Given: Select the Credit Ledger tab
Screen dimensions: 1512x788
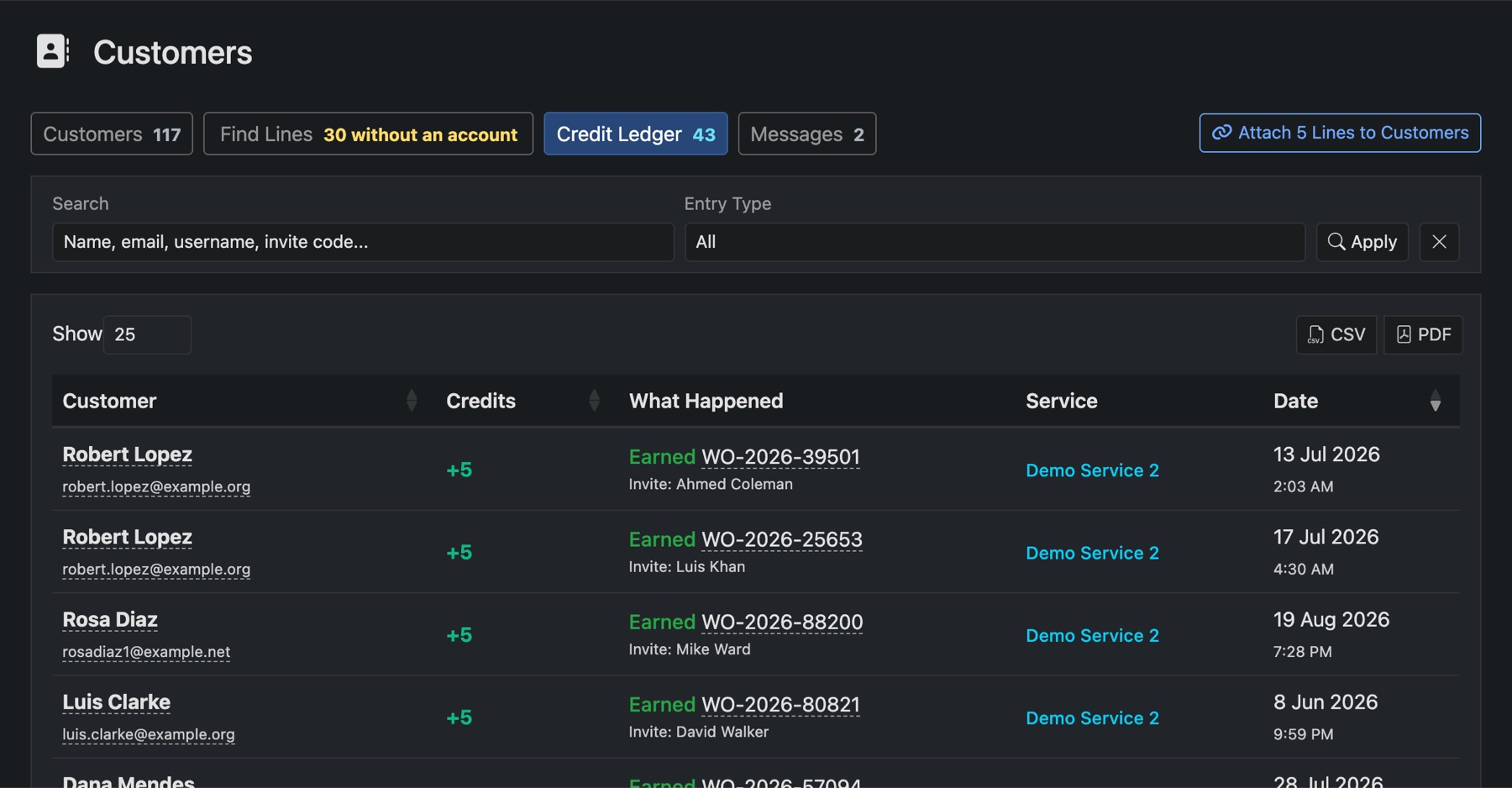Looking at the screenshot, I should click(636, 134).
